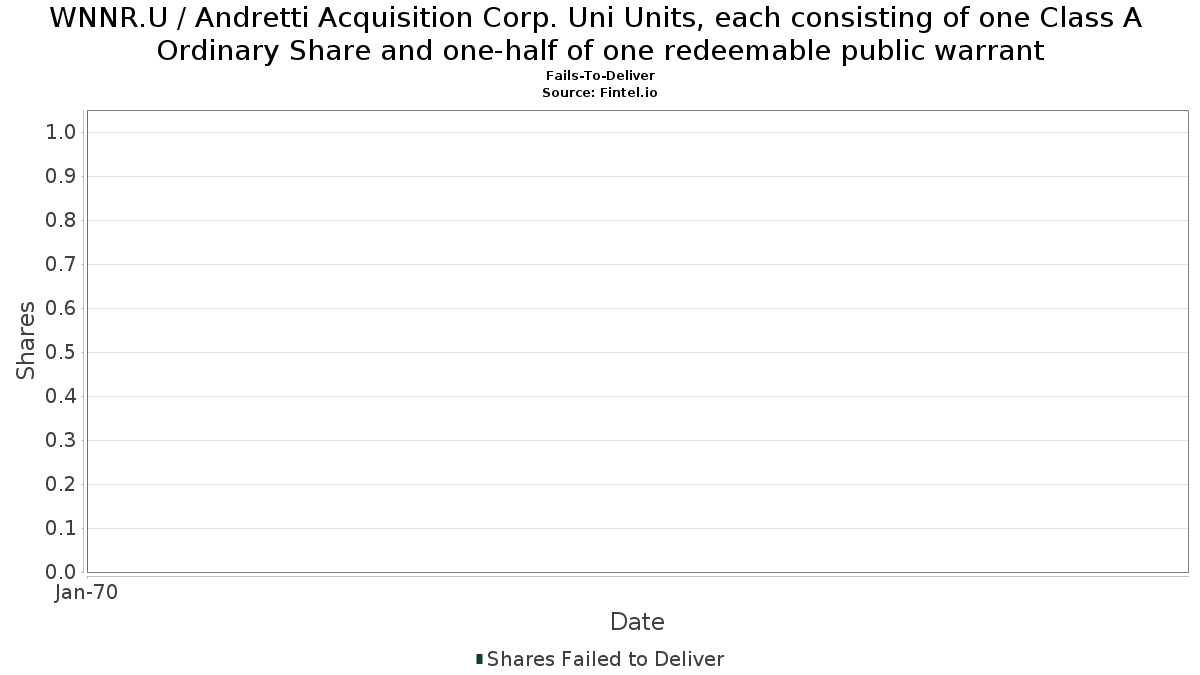This screenshot has width=1200, height=675.
Task: Click the Shares Failed to Deliver legend label
Action: click(x=605, y=659)
